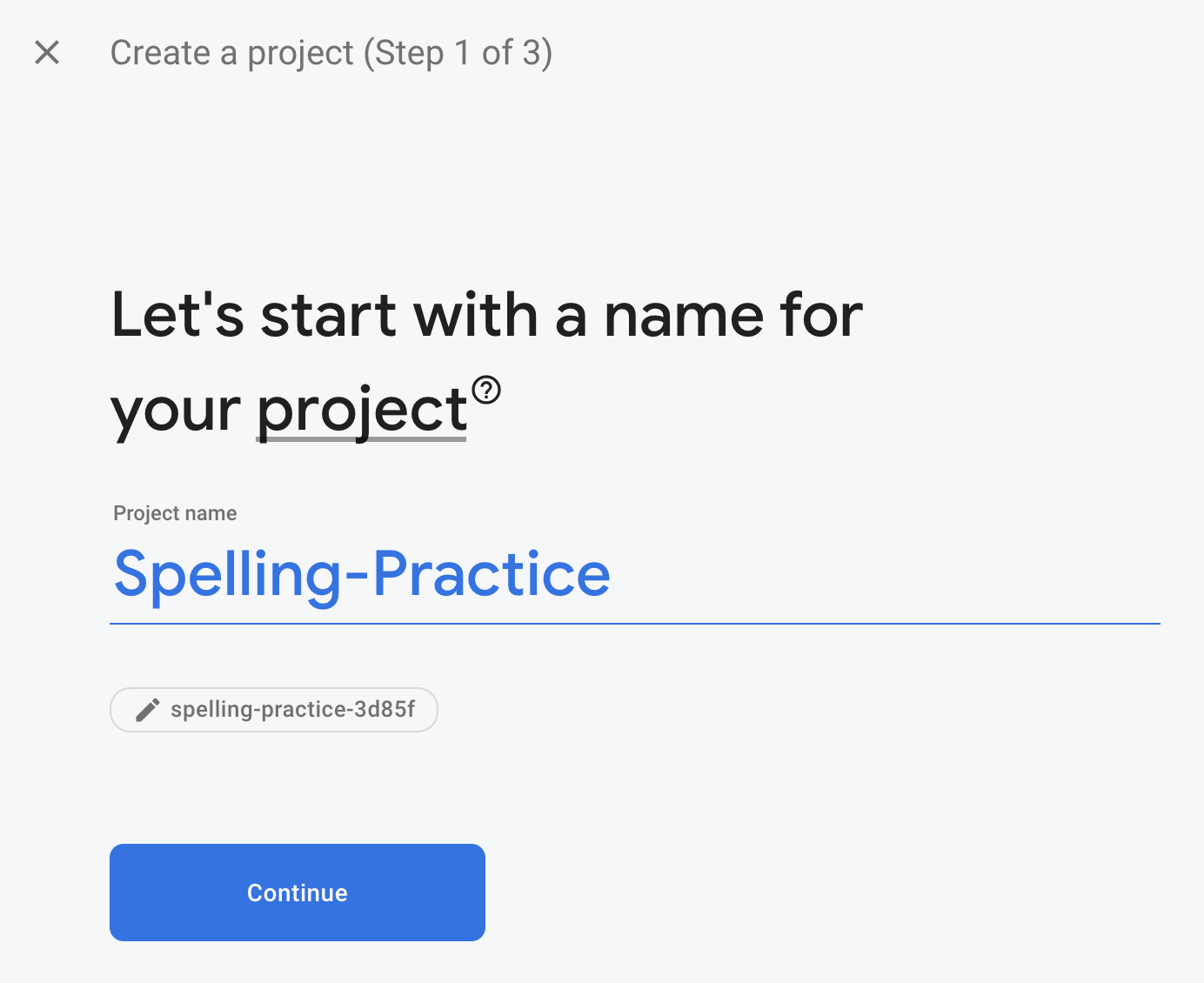Click the "Create a project (Step 1 of 3)" title
This screenshot has width=1204, height=983.
331,53
